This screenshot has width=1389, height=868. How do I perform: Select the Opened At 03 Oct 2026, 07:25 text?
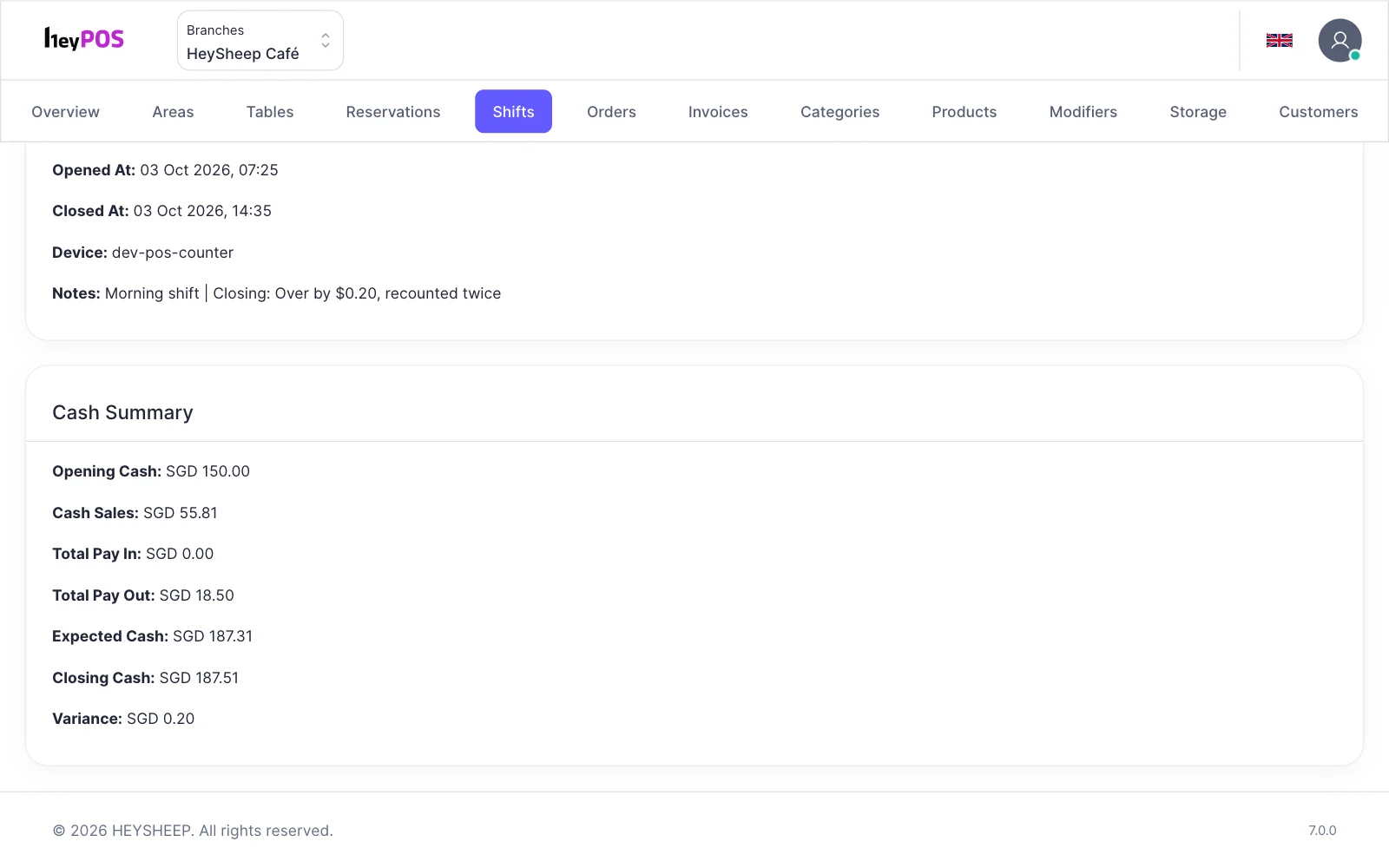click(165, 170)
